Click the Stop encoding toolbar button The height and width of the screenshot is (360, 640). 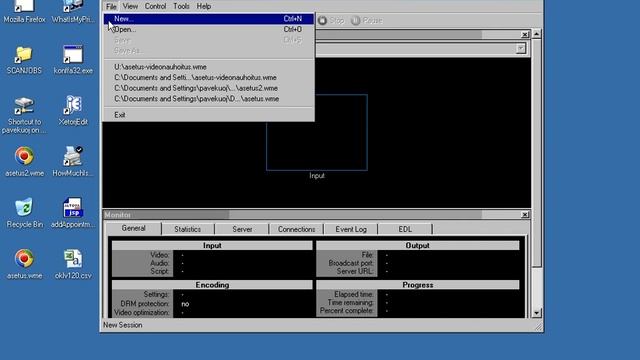point(331,20)
